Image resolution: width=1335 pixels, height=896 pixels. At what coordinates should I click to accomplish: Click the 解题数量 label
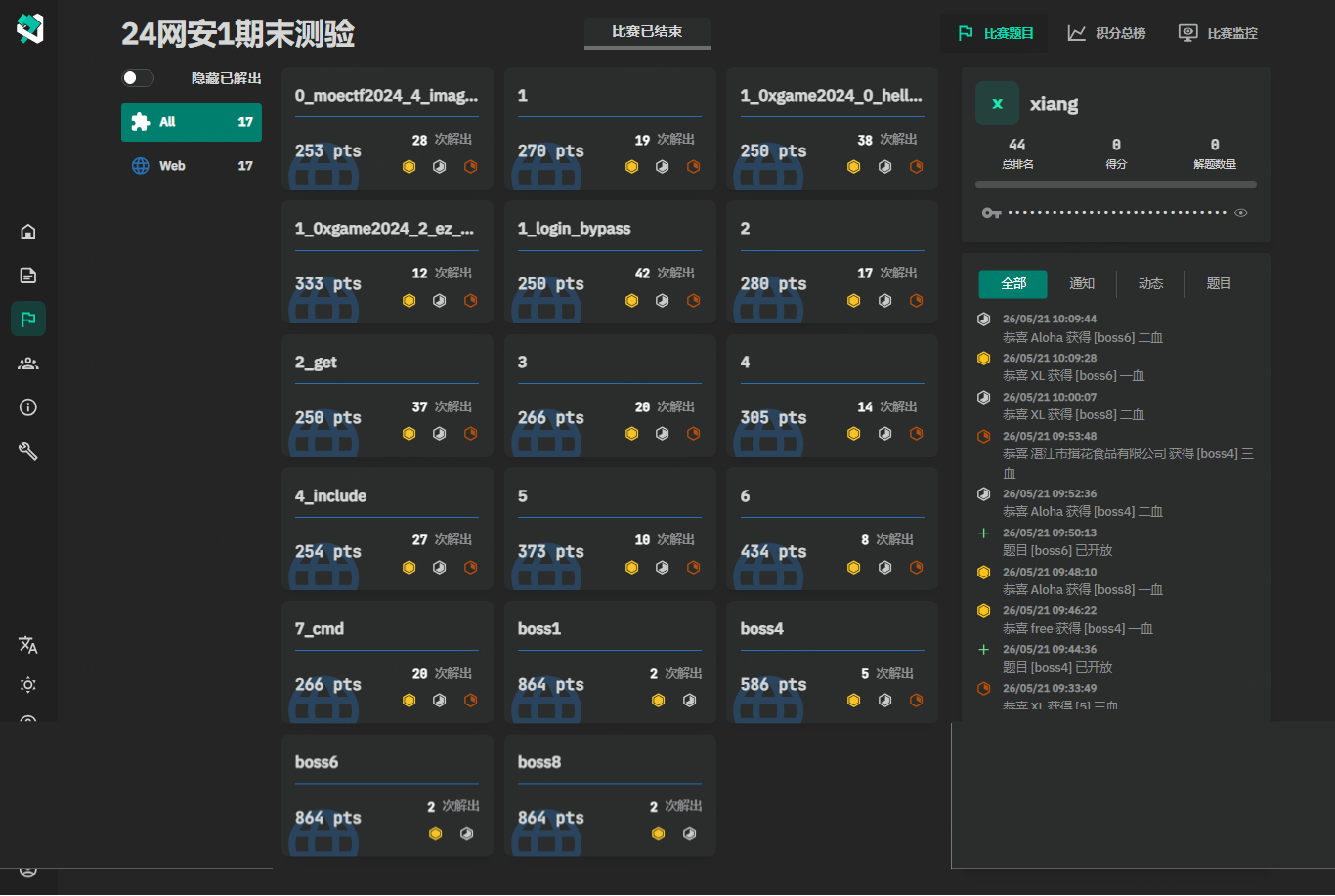1215,164
